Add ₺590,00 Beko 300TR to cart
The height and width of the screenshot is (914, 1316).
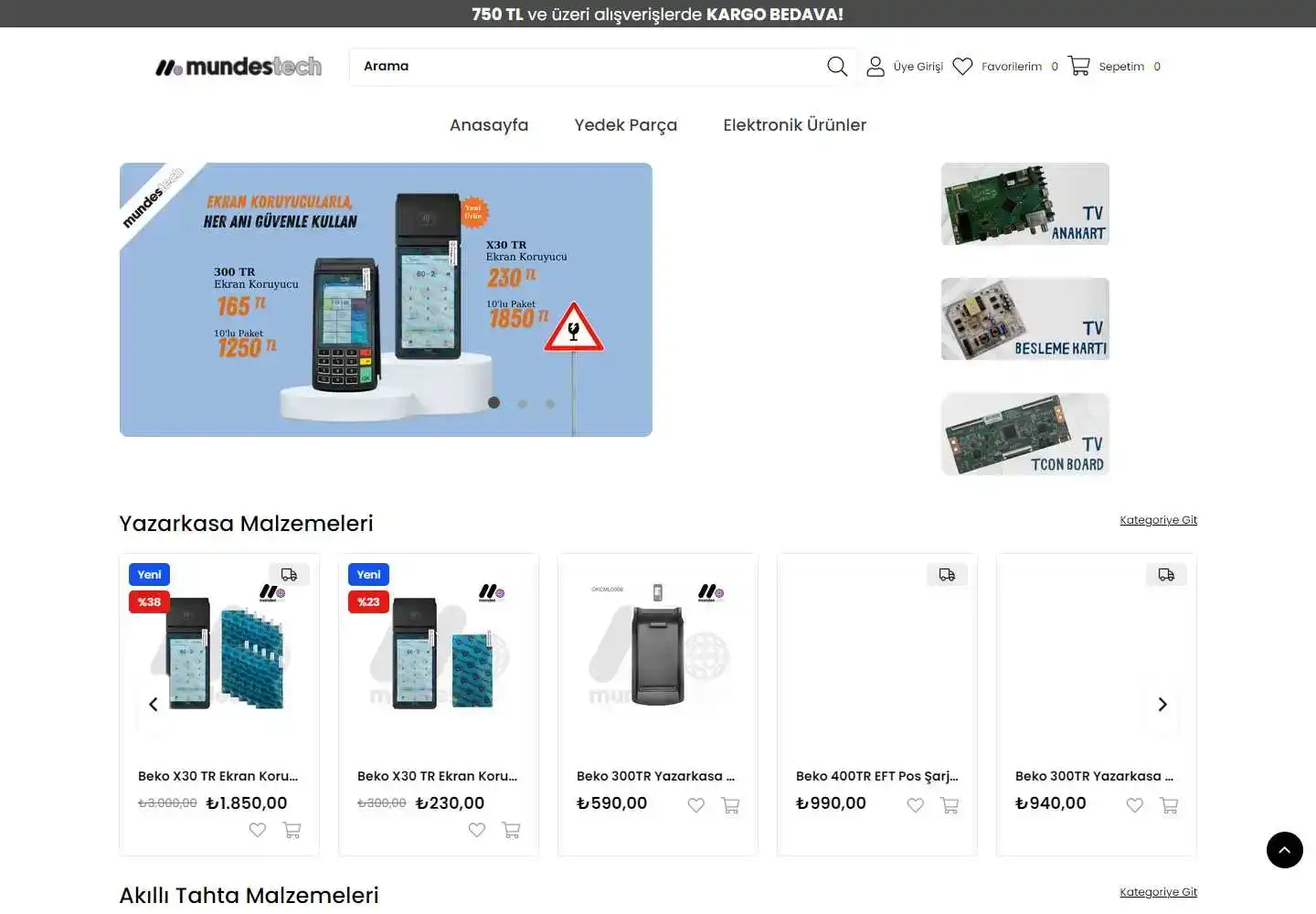tap(730, 805)
